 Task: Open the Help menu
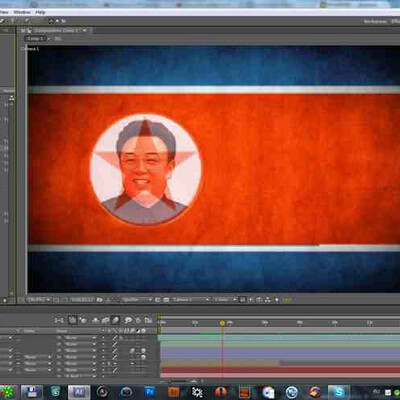[40, 12]
